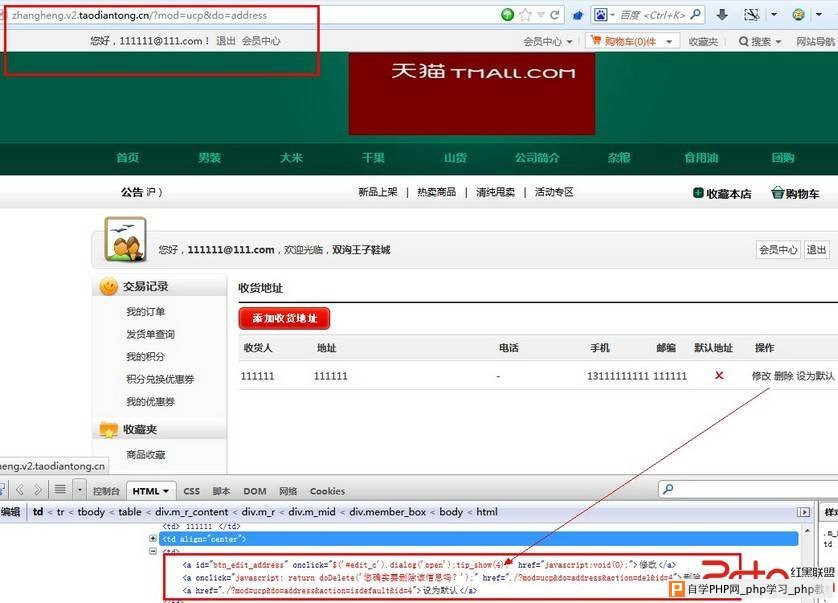Click the browser address URL field
This screenshot has width=838, height=603.
251,15
